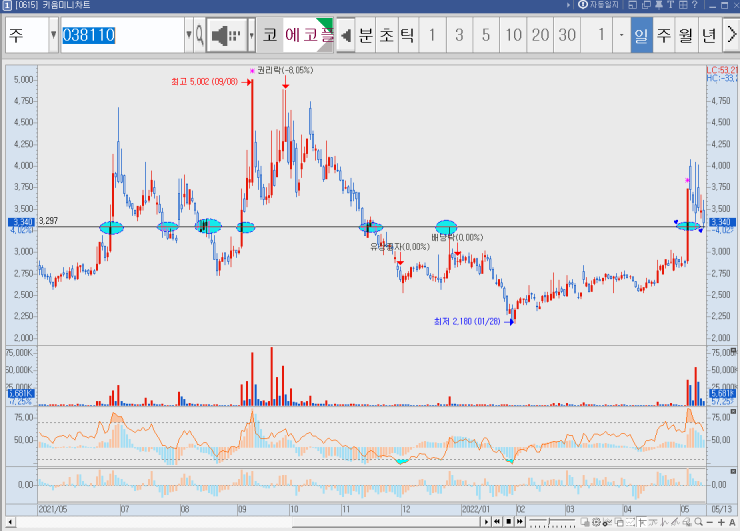
Task: Choose the 10 interval preset button
Action: click(x=513, y=35)
